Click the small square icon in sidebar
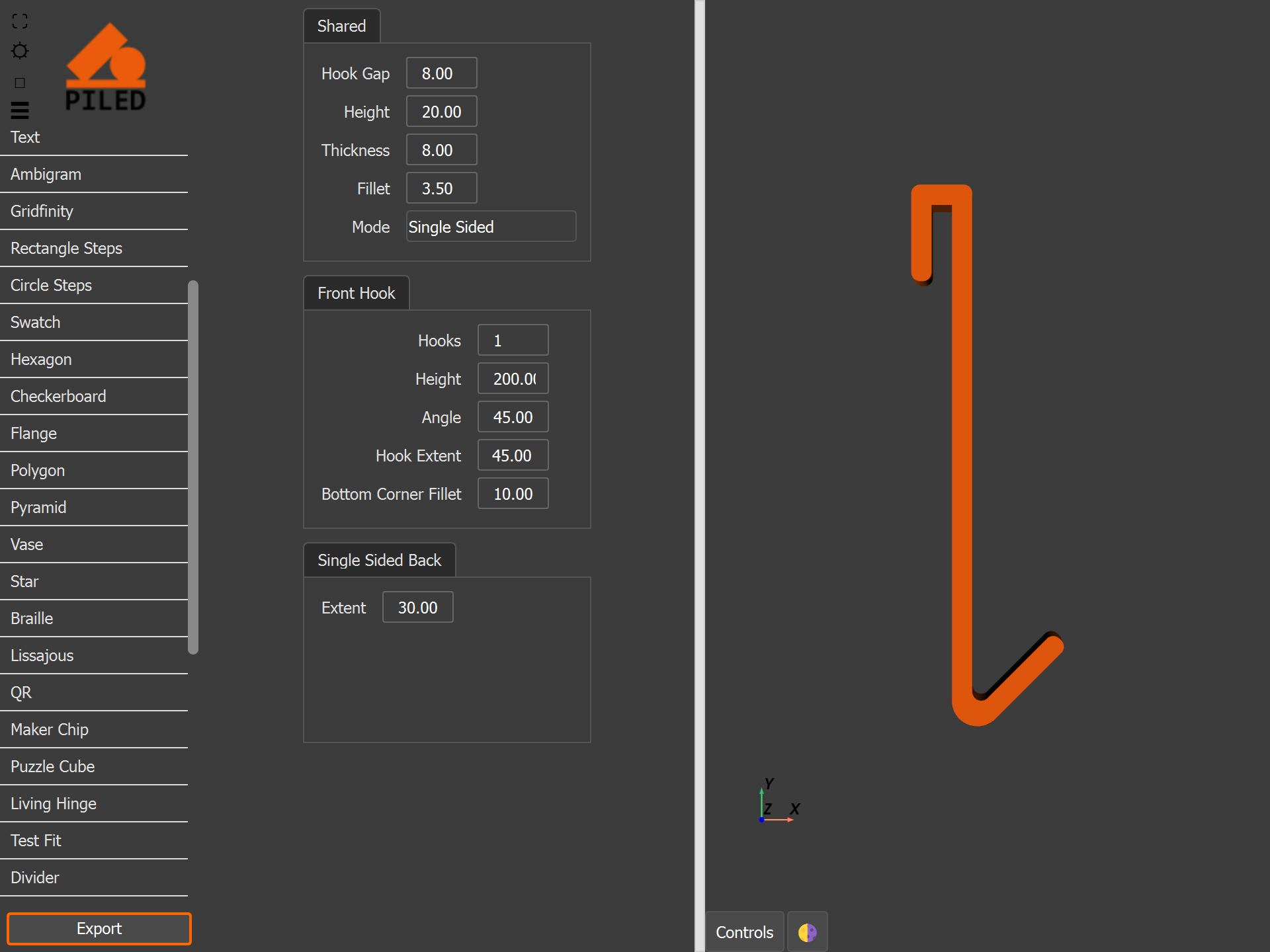 coord(20,83)
